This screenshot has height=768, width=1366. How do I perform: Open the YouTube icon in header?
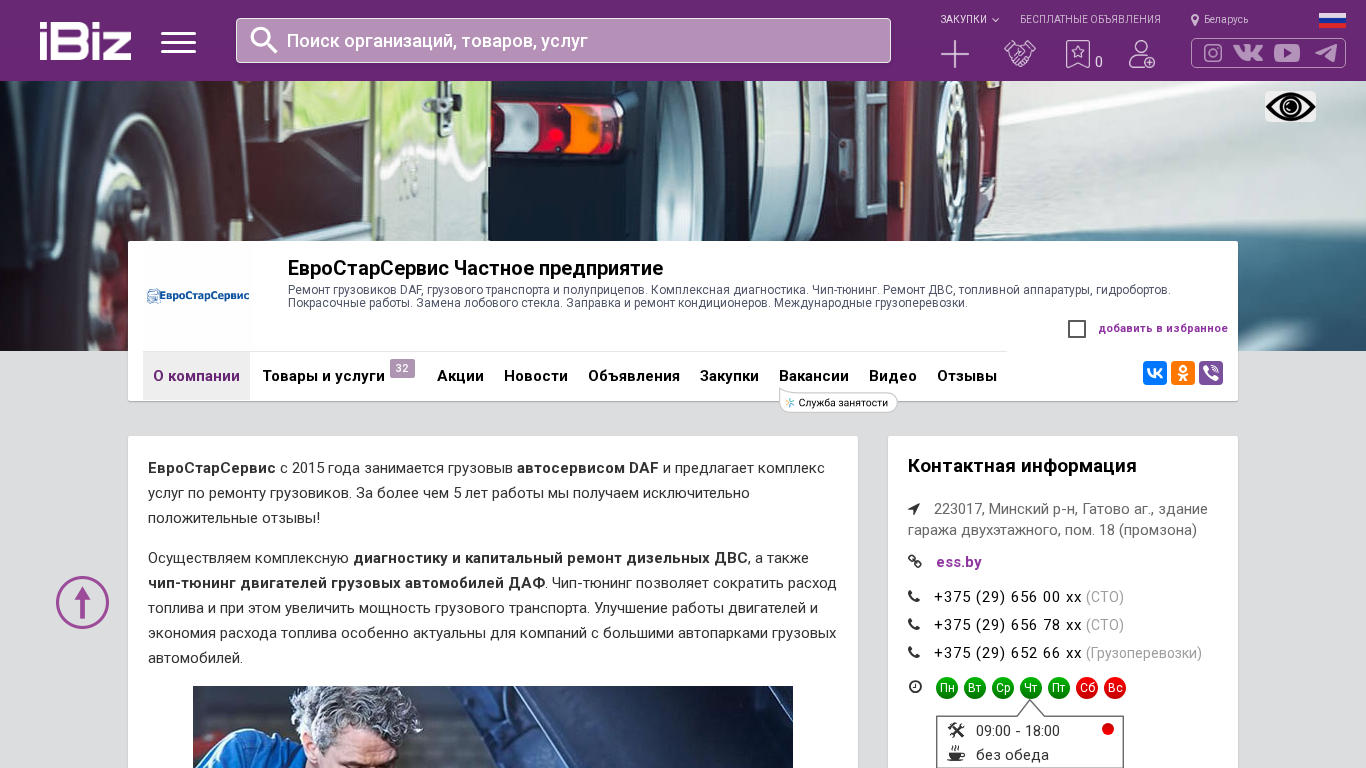[x=1287, y=53]
